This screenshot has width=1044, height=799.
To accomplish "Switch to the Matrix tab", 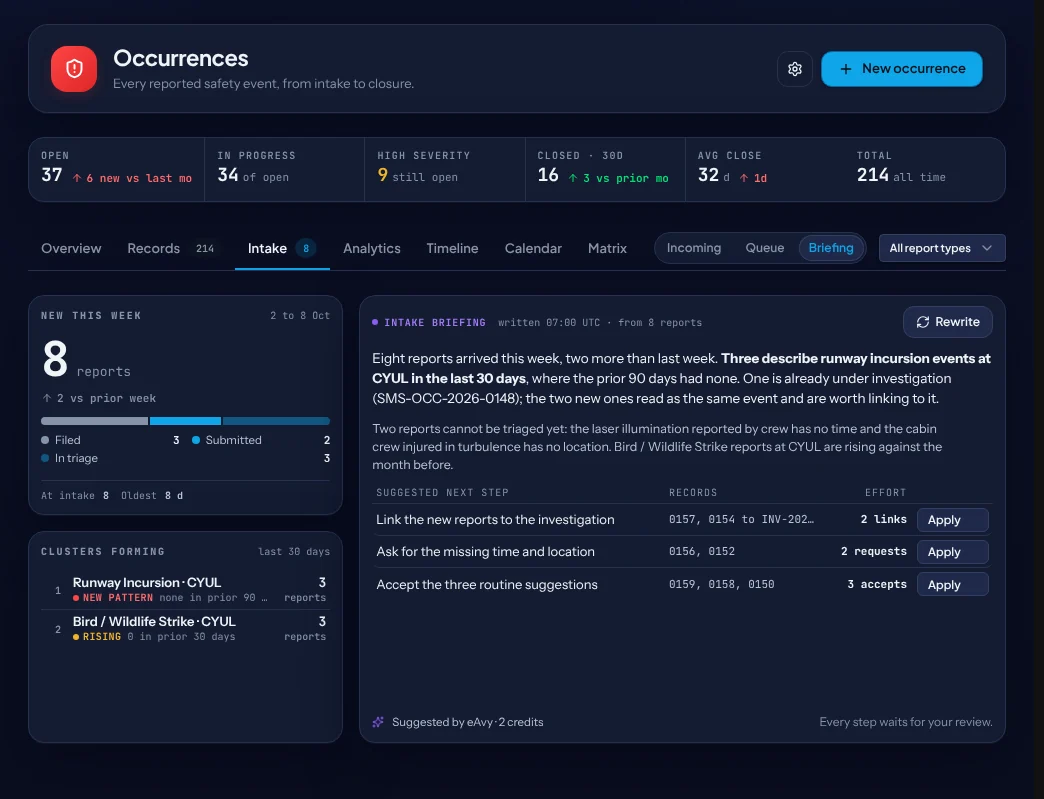I will (607, 248).
